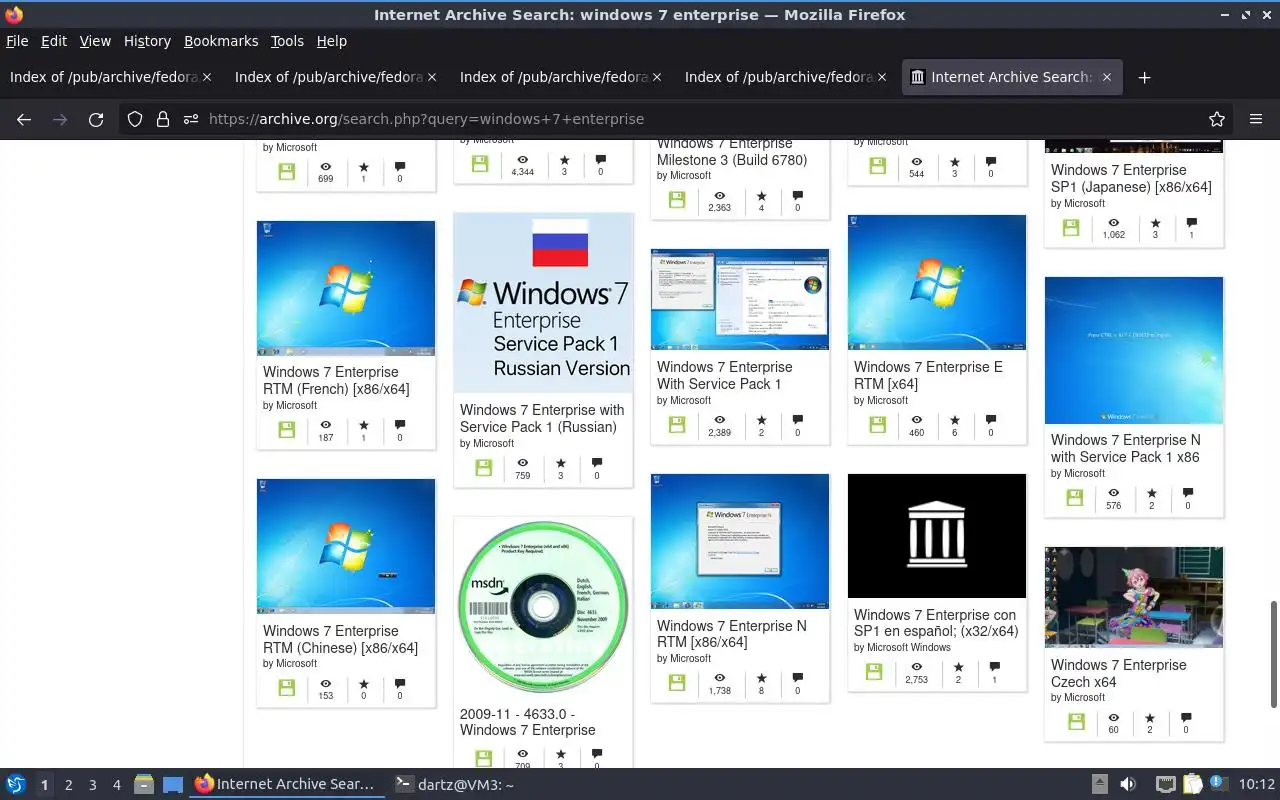This screenshot has width=1280, height=800.
Task: Open 2009-11 - 4633.0 - Windows 7 Enterprise link
Action: 528,723
